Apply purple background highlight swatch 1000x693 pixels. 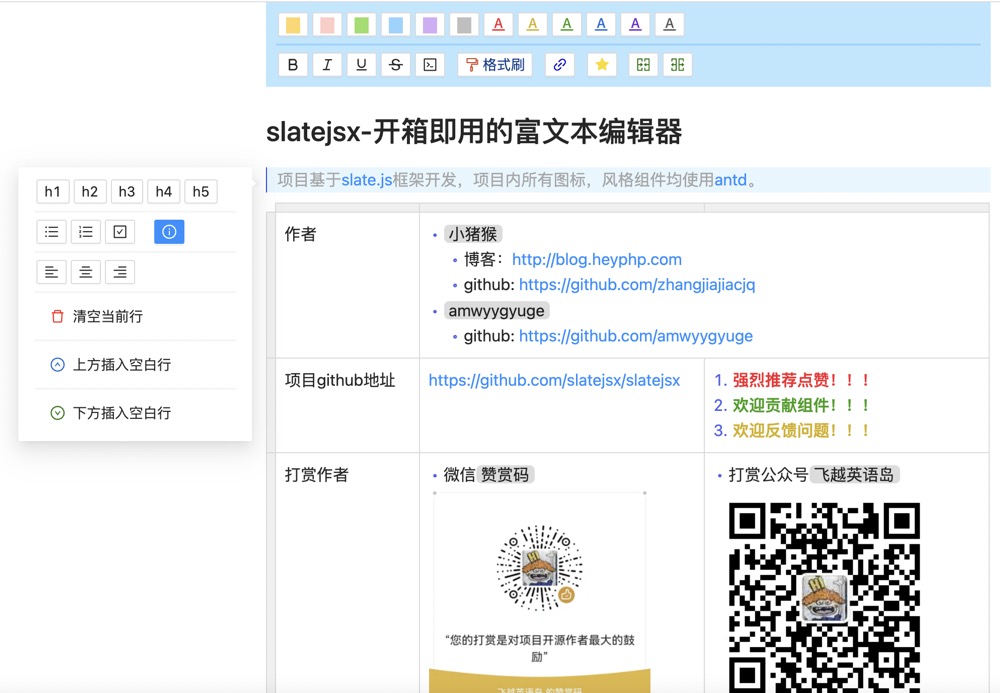430,24
